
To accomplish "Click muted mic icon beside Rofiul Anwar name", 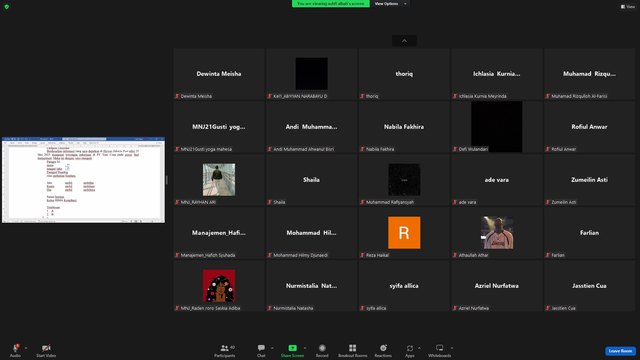I will pyautogui.click(x=548, y=149).
